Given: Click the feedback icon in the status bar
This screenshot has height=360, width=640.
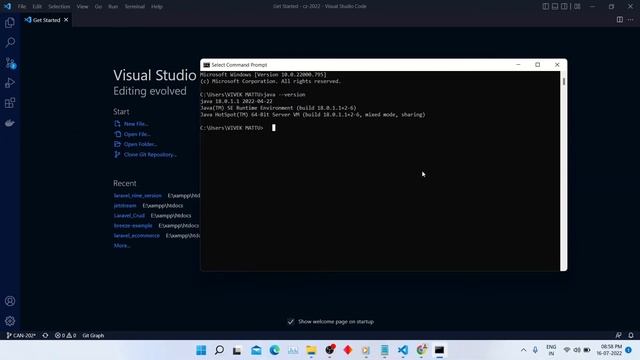Looking at the screenshot, I should point(618,336).
